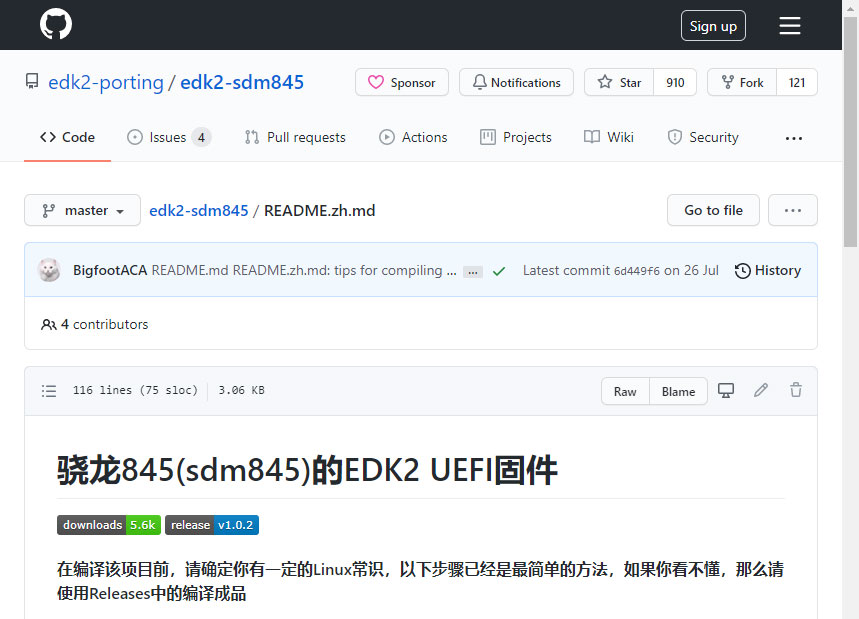The width and height of the screenshot is (859, 619).
Task: Open the hamburger menu icon
Action: coord(790,25)
